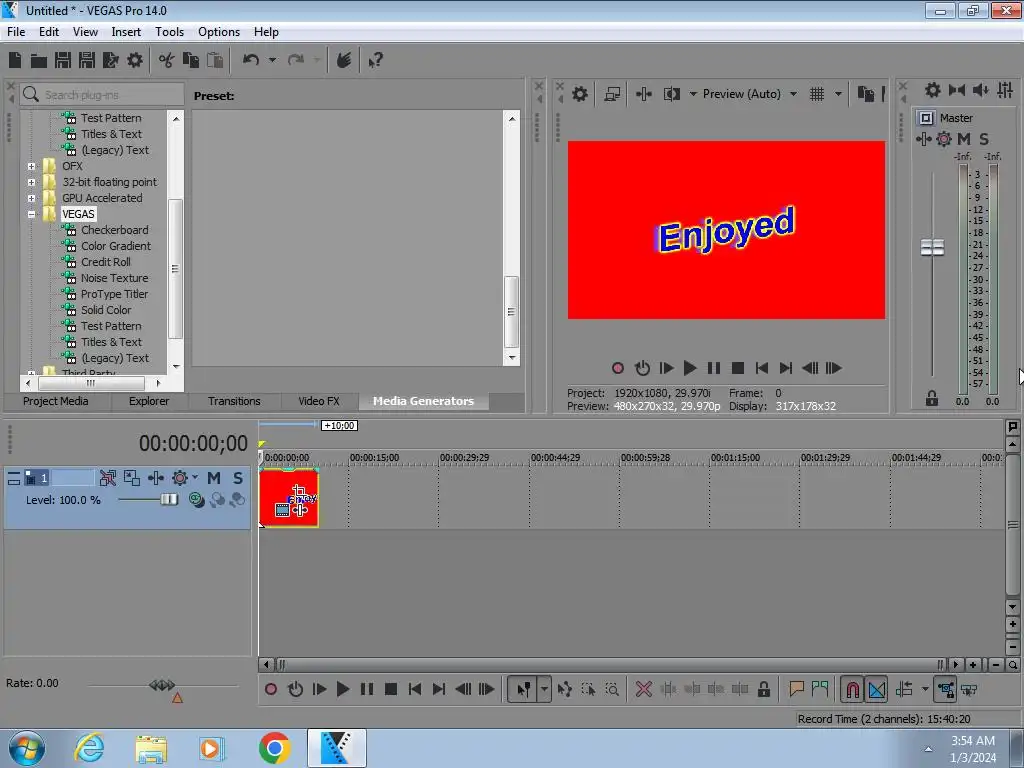Open project properties gear in main toolbar
1024x768 pixels.
[135, 60]
